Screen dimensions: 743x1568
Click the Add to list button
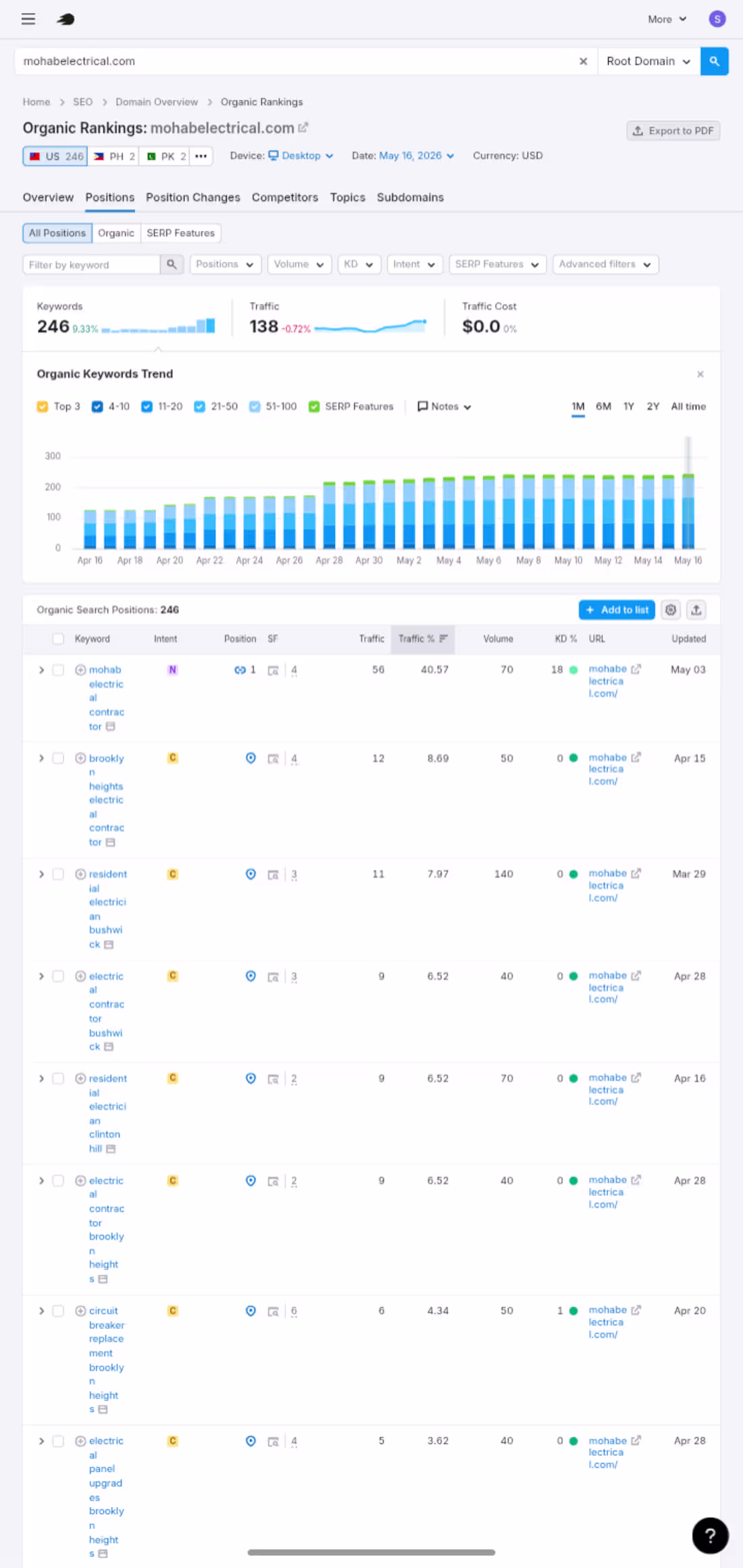[617, 610]
